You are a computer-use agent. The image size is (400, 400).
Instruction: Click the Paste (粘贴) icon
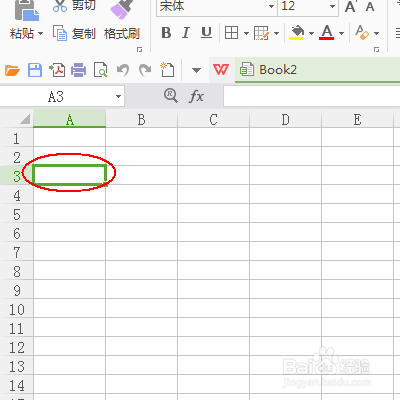pyautogui.click(x=27, y=10)
